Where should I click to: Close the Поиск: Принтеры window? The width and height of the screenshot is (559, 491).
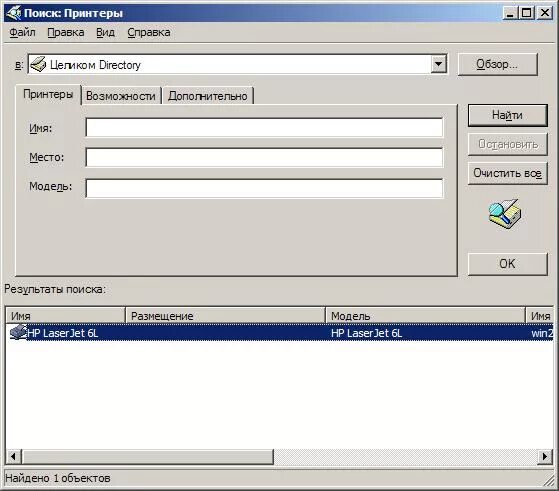(x=545, y=13)
